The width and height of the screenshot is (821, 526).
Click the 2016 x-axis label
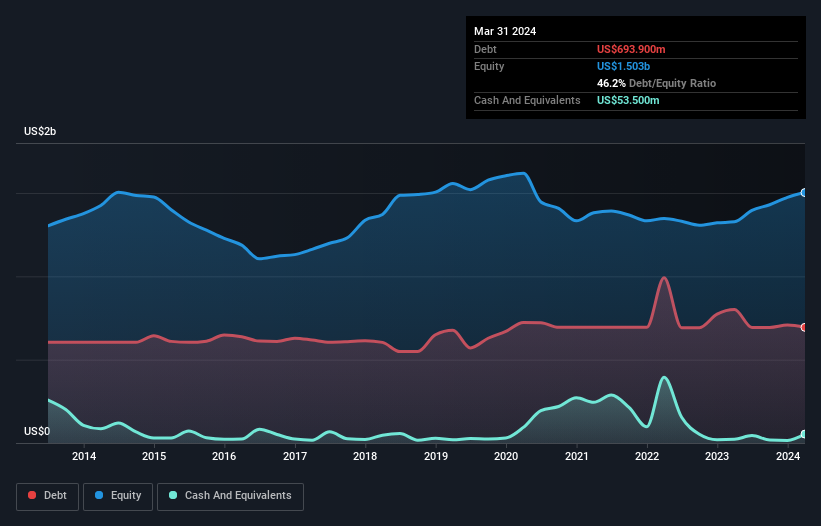pos(224,456)
